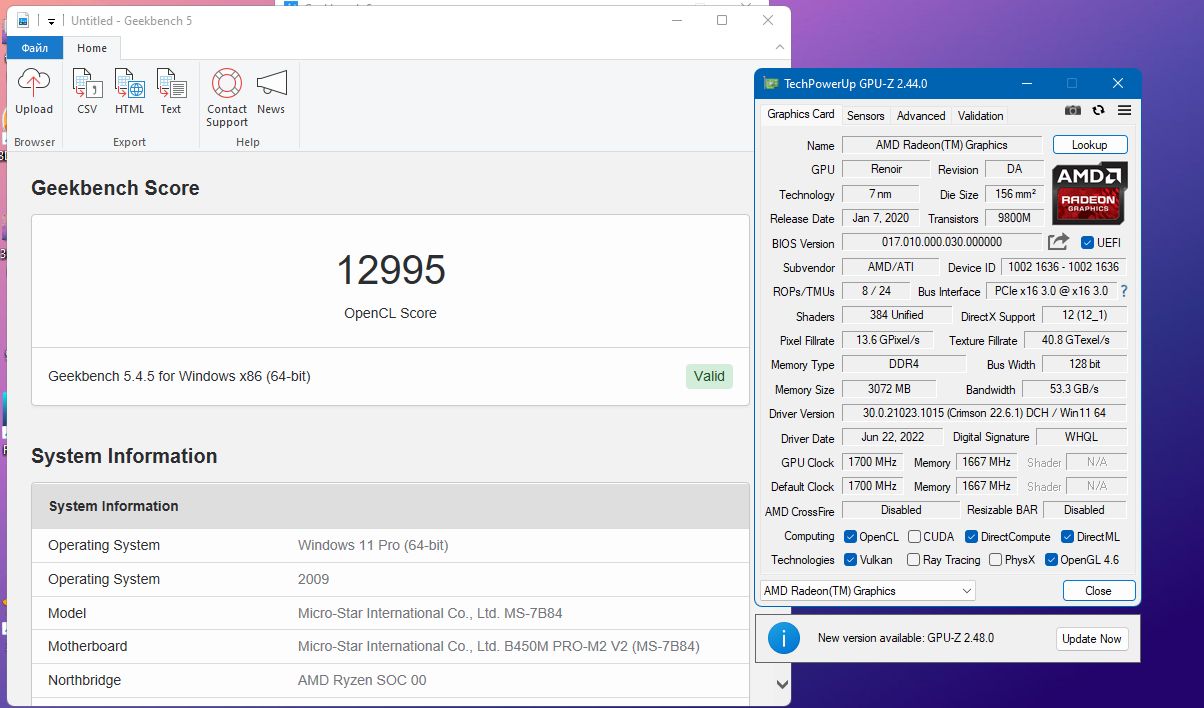
Task: Switch to the Advanced tab
Action: coord(921,116)
